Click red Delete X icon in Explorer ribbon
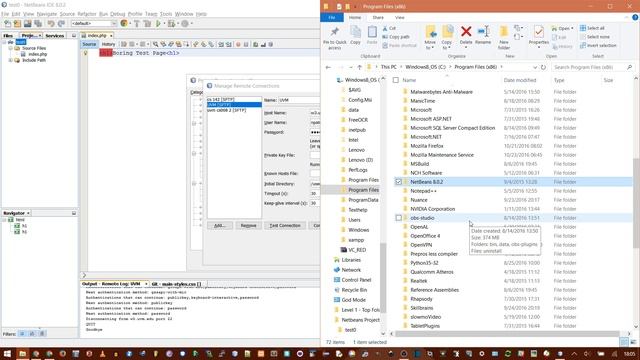Viewport: 640px width, 360px height. coord(466,31)
